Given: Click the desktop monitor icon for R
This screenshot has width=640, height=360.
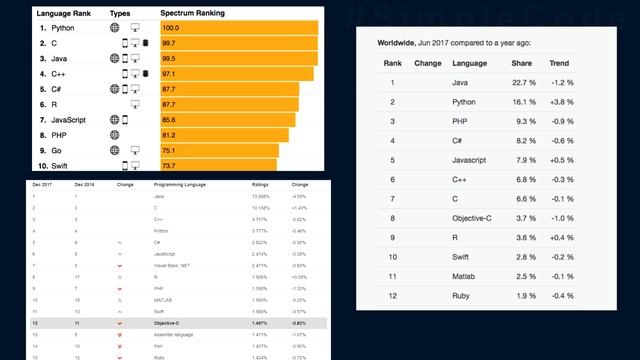Looking at the screenshot, I should tap(135, 104).
